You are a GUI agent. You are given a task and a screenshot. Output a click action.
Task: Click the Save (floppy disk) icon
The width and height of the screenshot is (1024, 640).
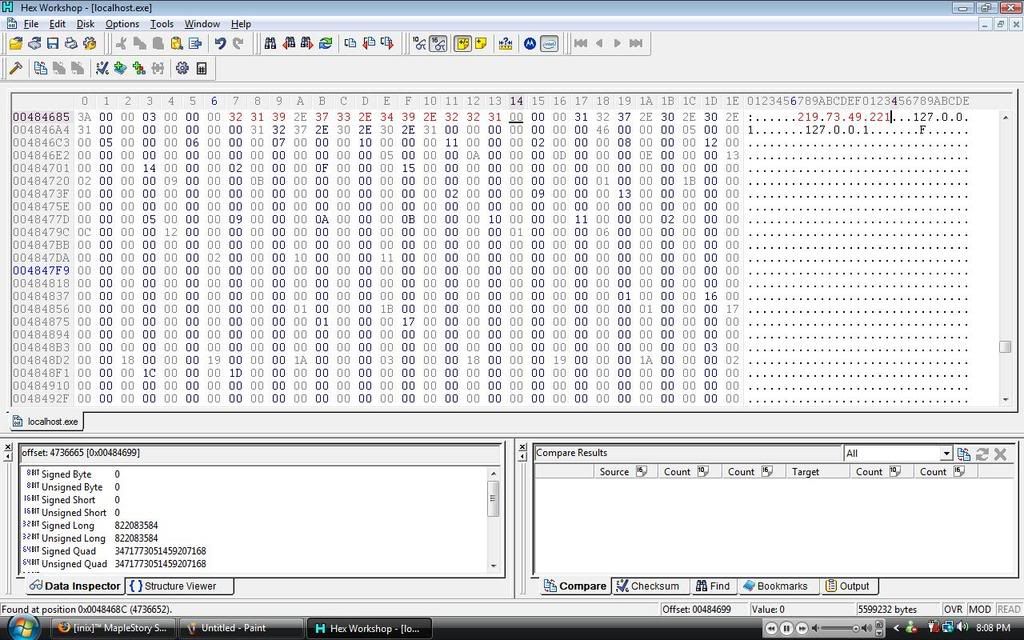click(x=53, y=44)
